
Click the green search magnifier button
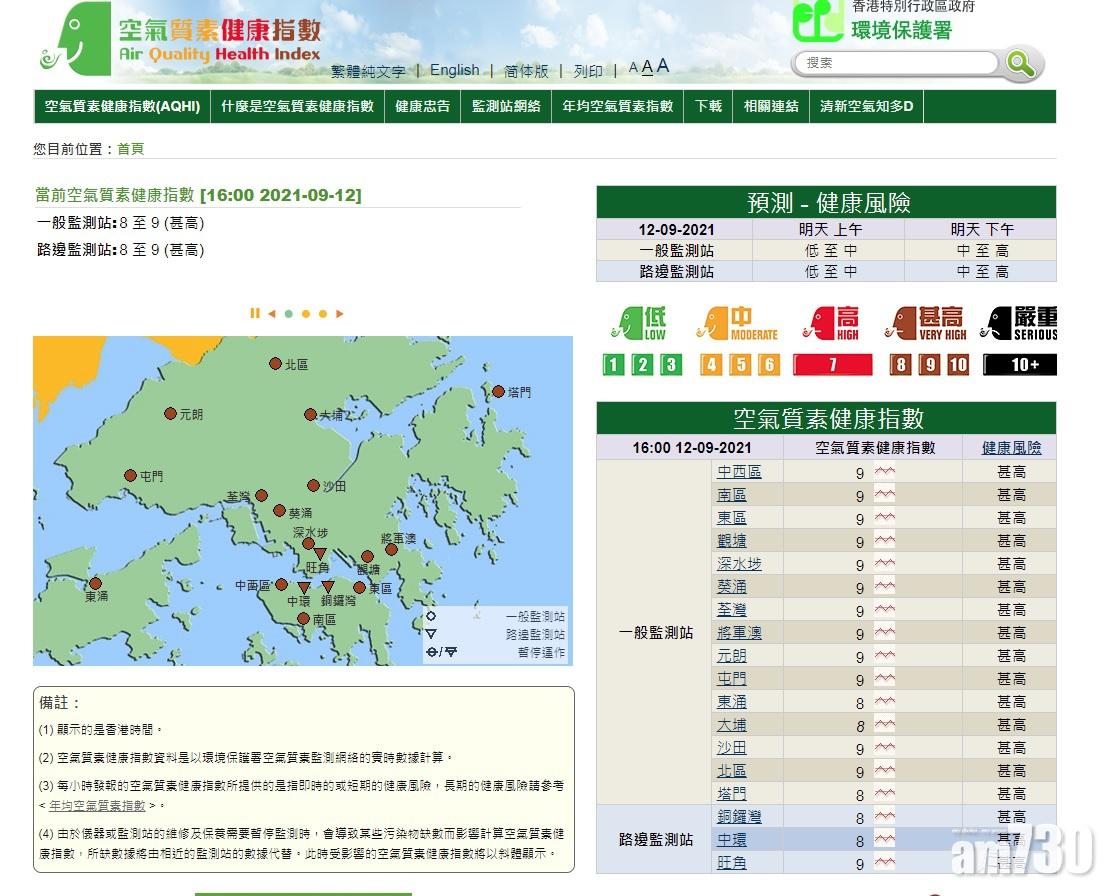[1020, 64]
